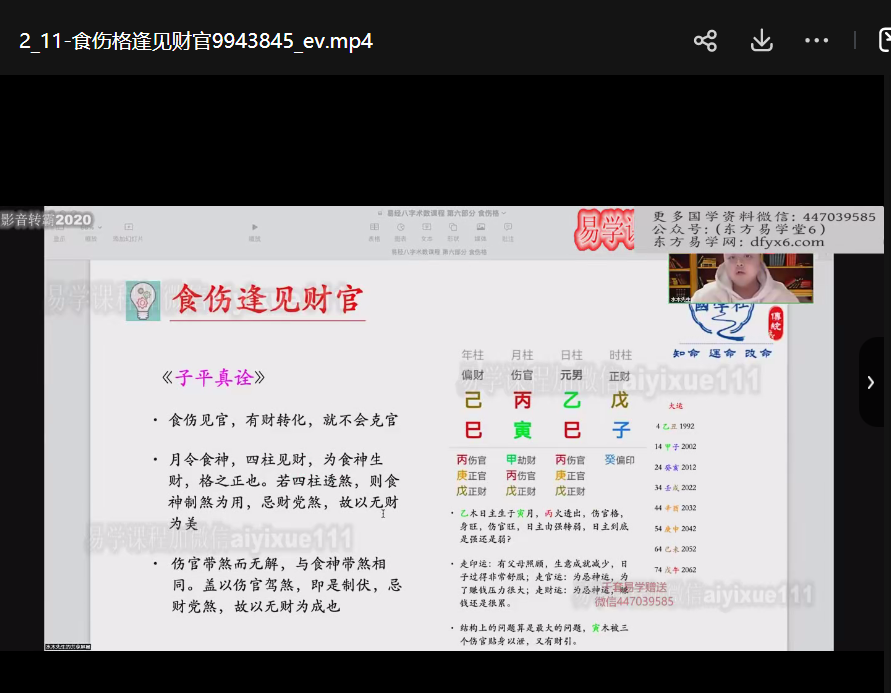The image size is (891, 693).
Task: Click the 食伤逢见财官 slide heading
Action: pos(266,299)
